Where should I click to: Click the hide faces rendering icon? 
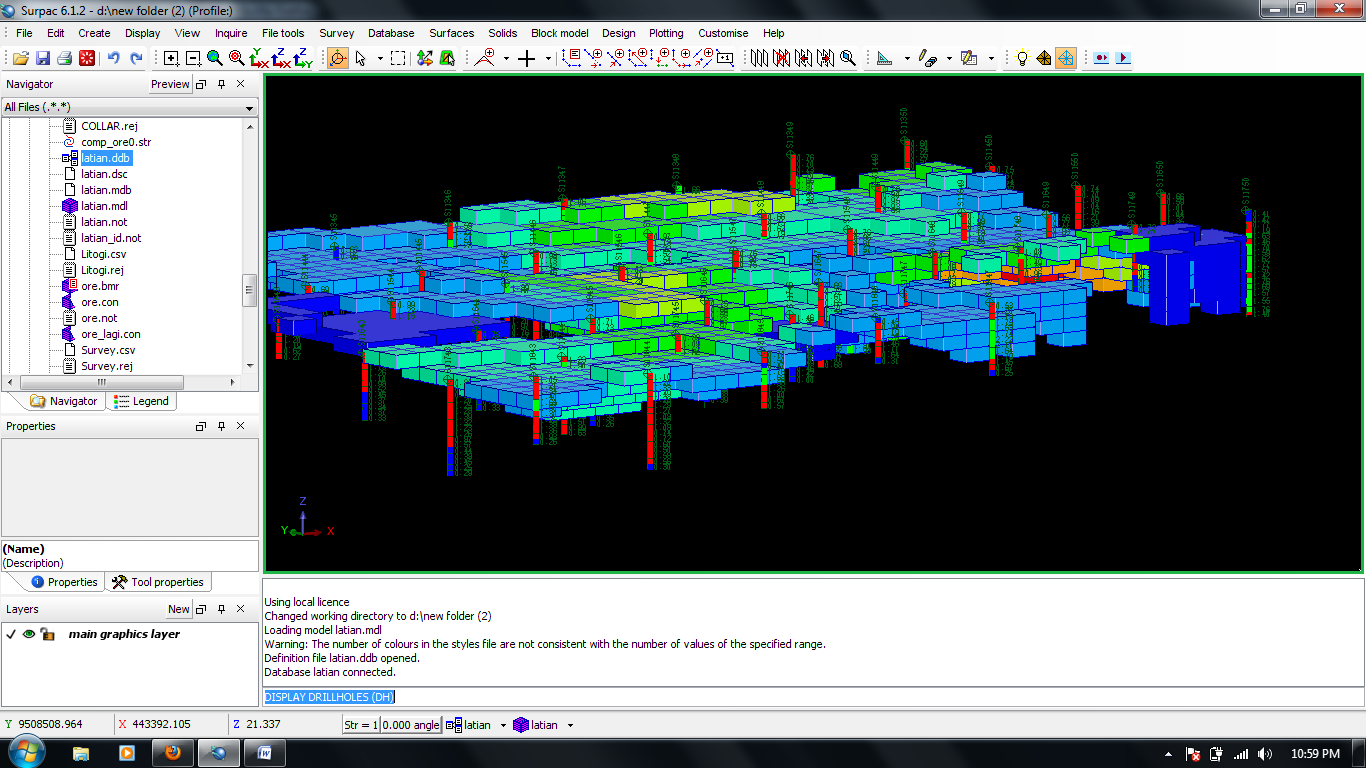1043,58
